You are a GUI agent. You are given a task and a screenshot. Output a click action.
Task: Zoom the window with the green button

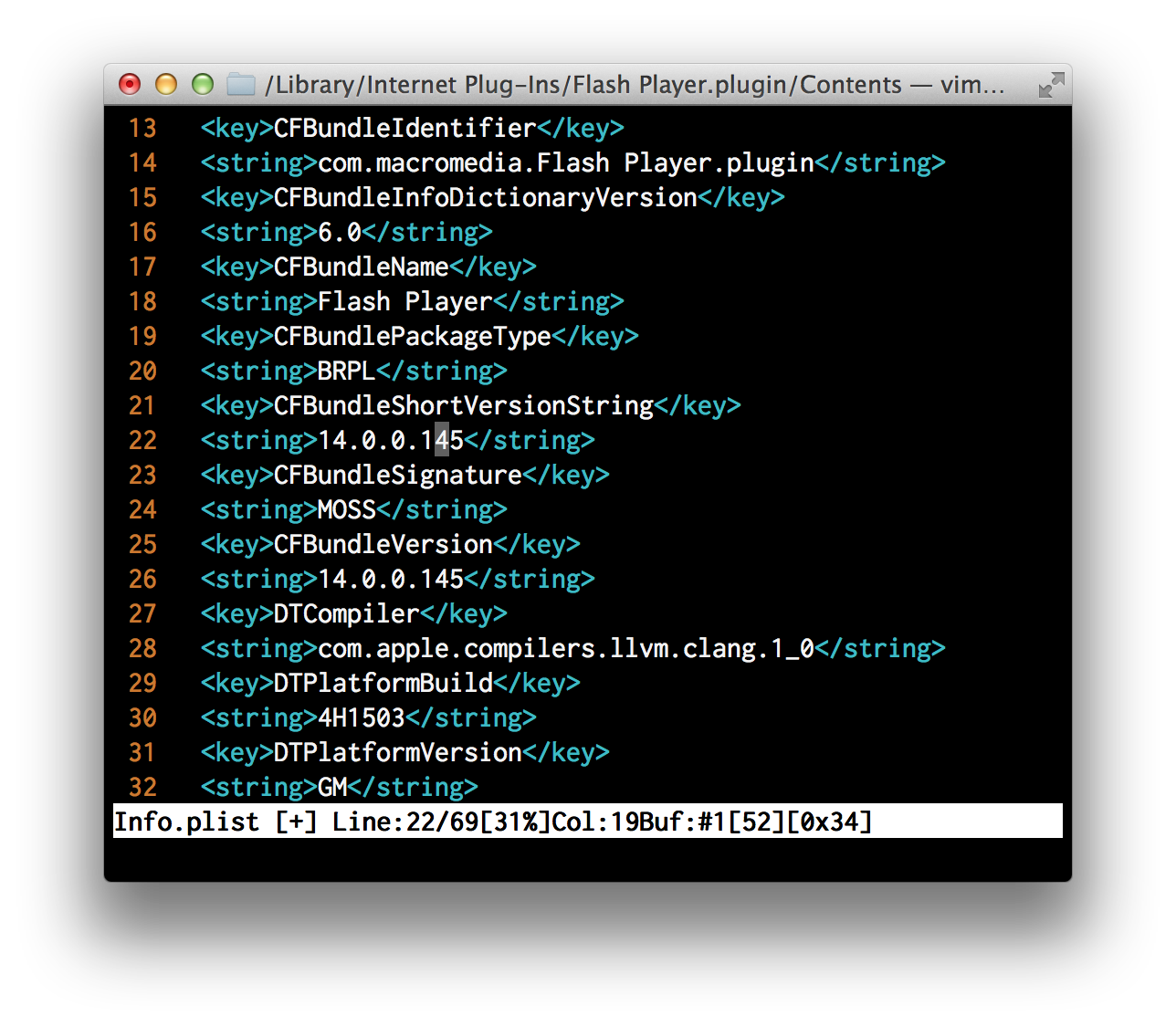(x=203, y=85)
